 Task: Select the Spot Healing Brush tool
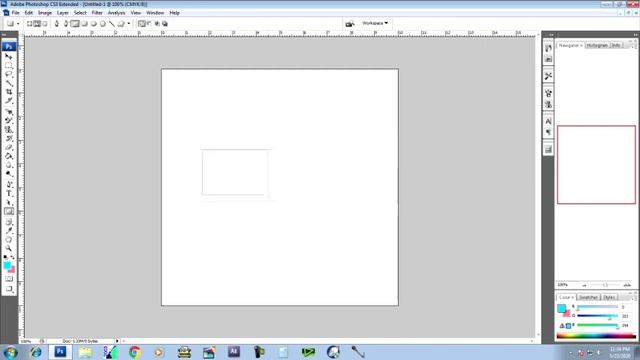pyautogui.click(x=9, y=112)
